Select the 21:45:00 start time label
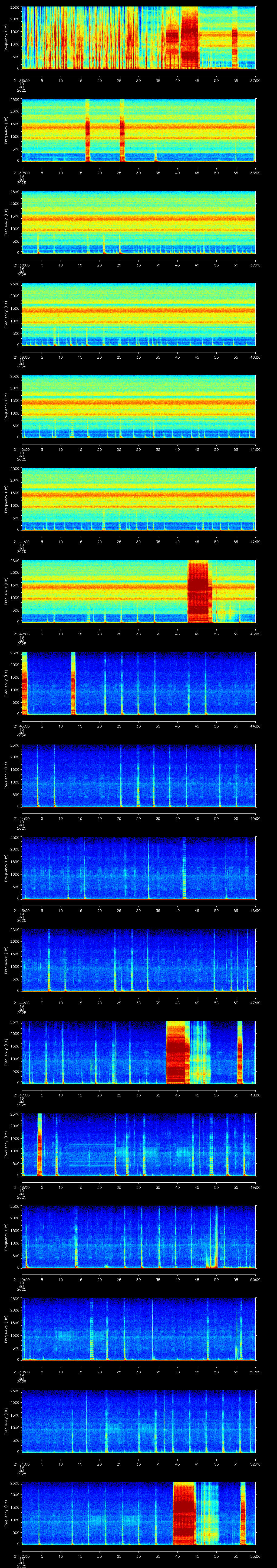This screenshot has height=1568, width=277. coord(21,910)
